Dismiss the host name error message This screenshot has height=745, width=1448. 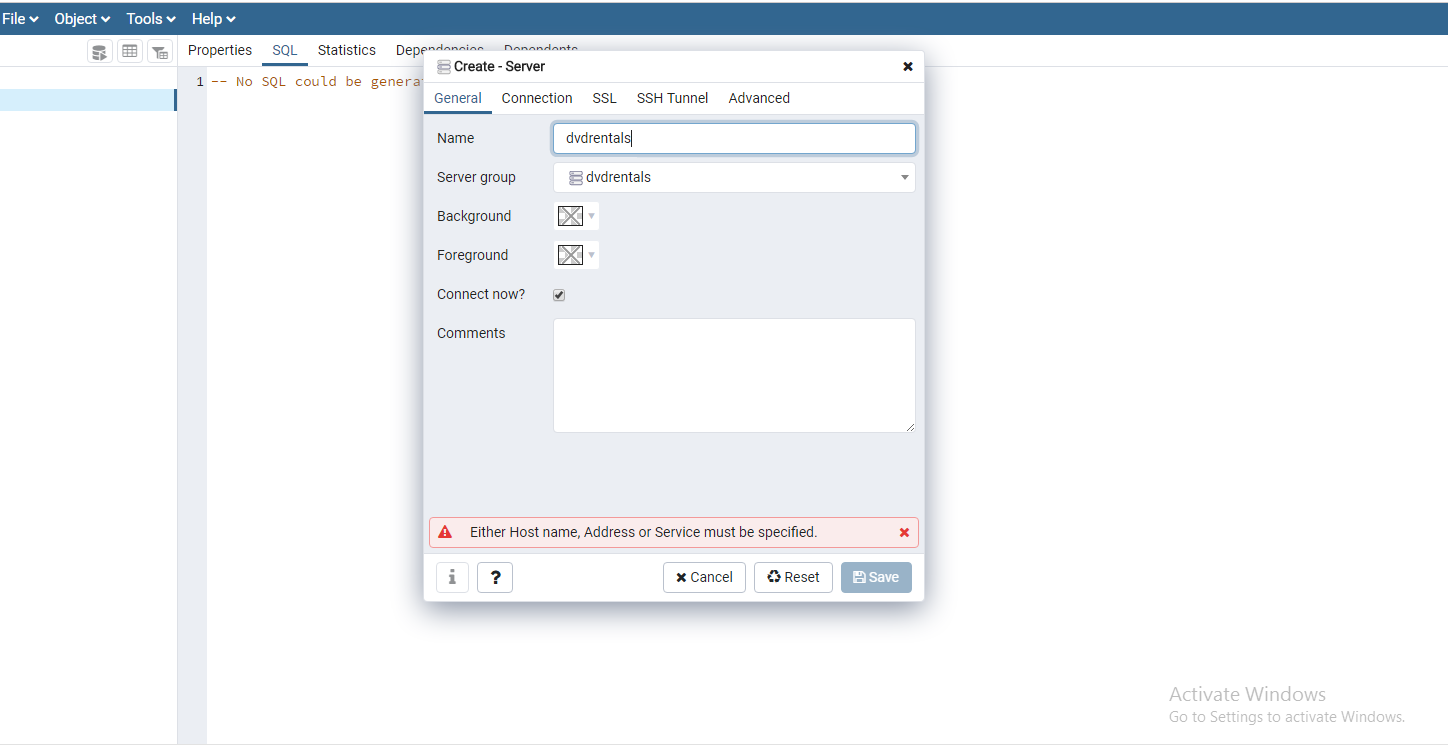pyautogui.click(x=904, y=532)
